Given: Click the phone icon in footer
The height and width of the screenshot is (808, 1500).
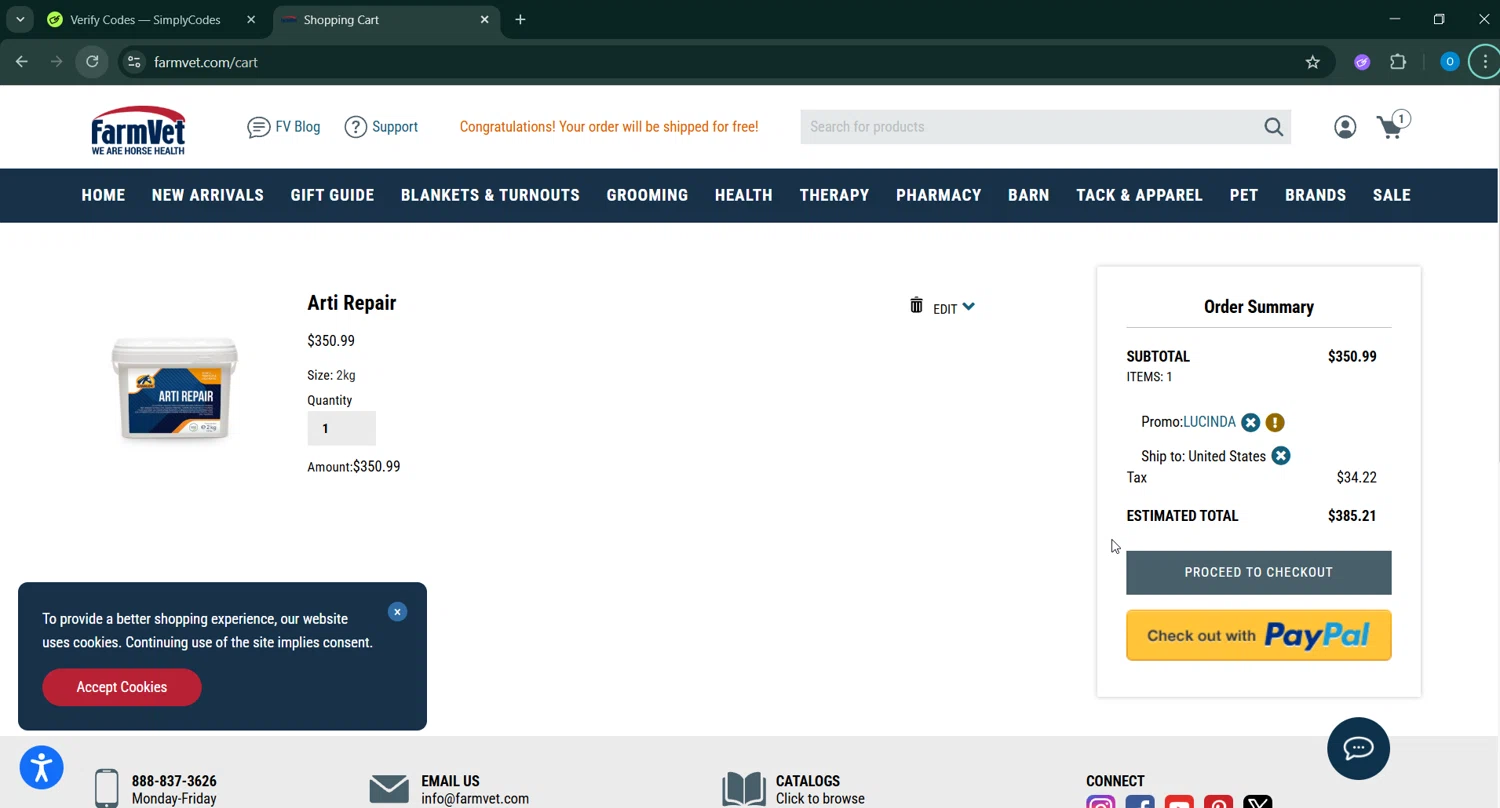Looking at the screenshot, I should click(107, 788).
